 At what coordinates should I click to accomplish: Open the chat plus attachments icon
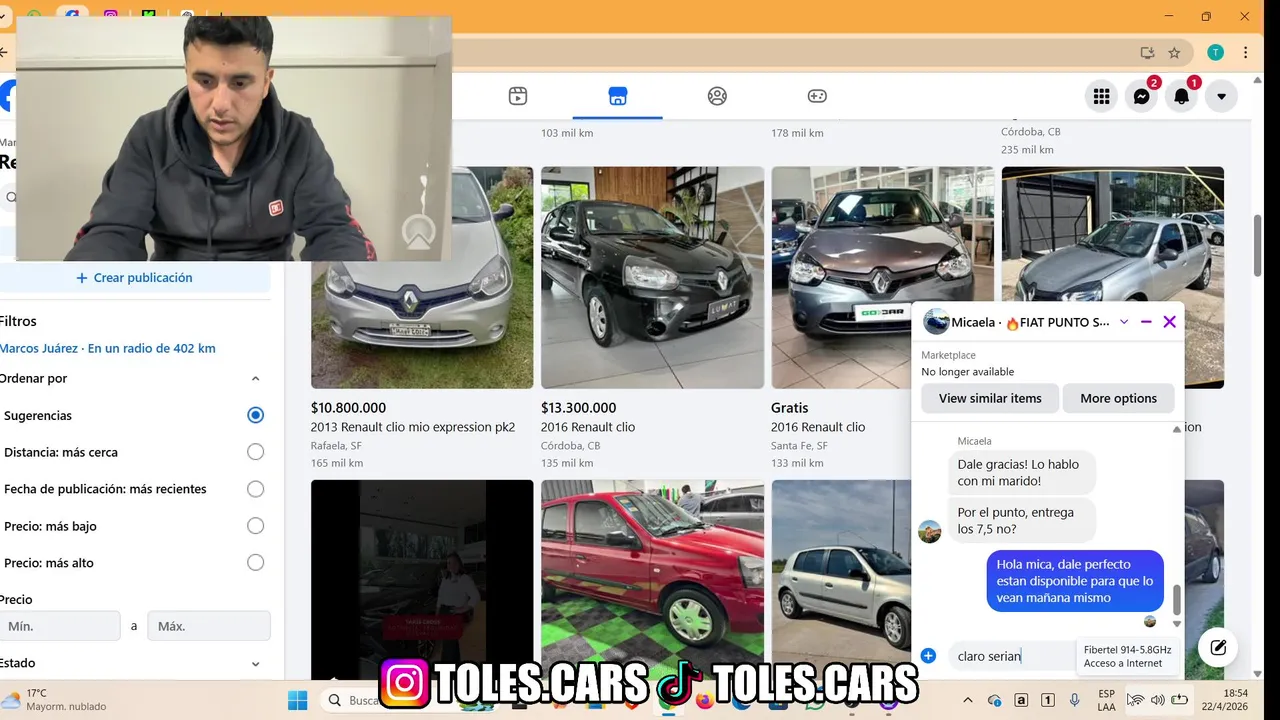[928, 656]
